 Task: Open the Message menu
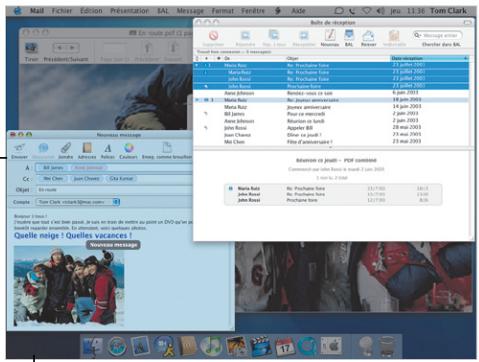(x=190, y=11)
